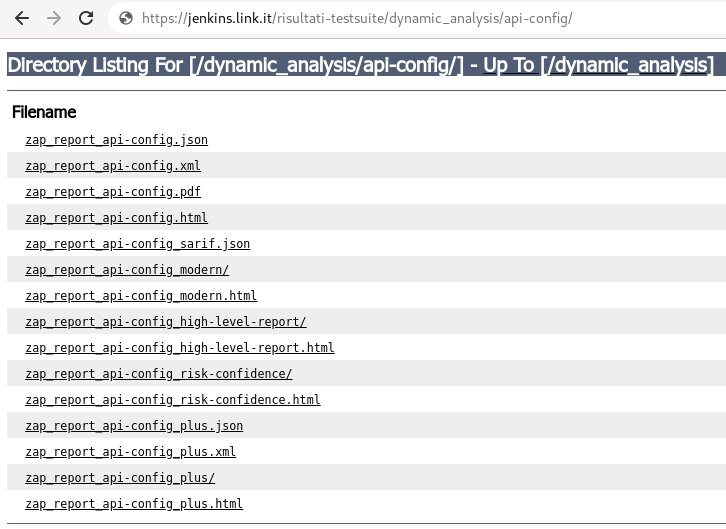Go forward to the next page

coord(54,18)
